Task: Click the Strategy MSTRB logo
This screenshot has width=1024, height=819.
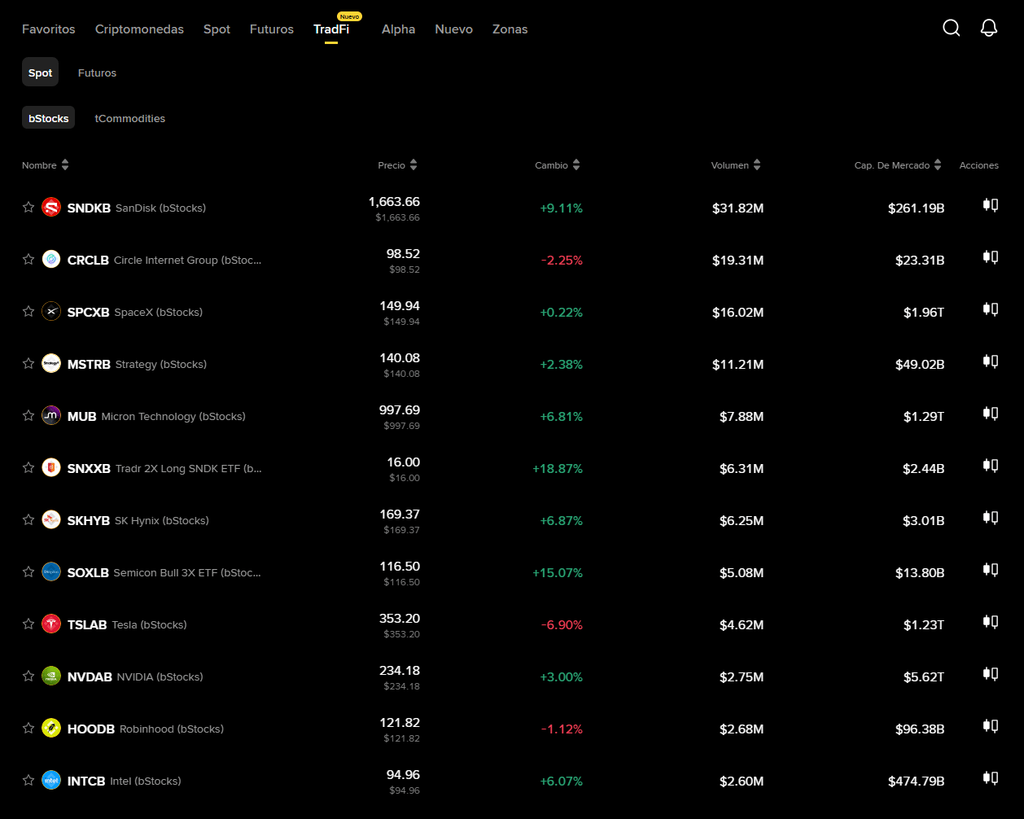Action: pos(51,363)
